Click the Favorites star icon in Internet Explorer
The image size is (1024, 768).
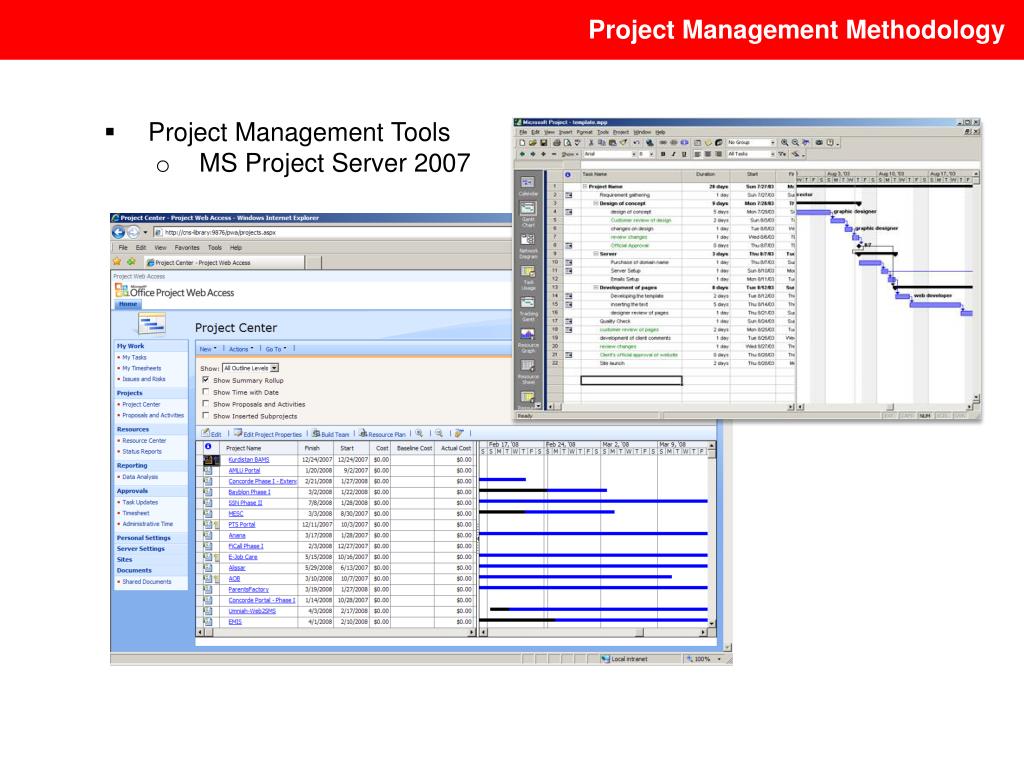click(117, 261)
